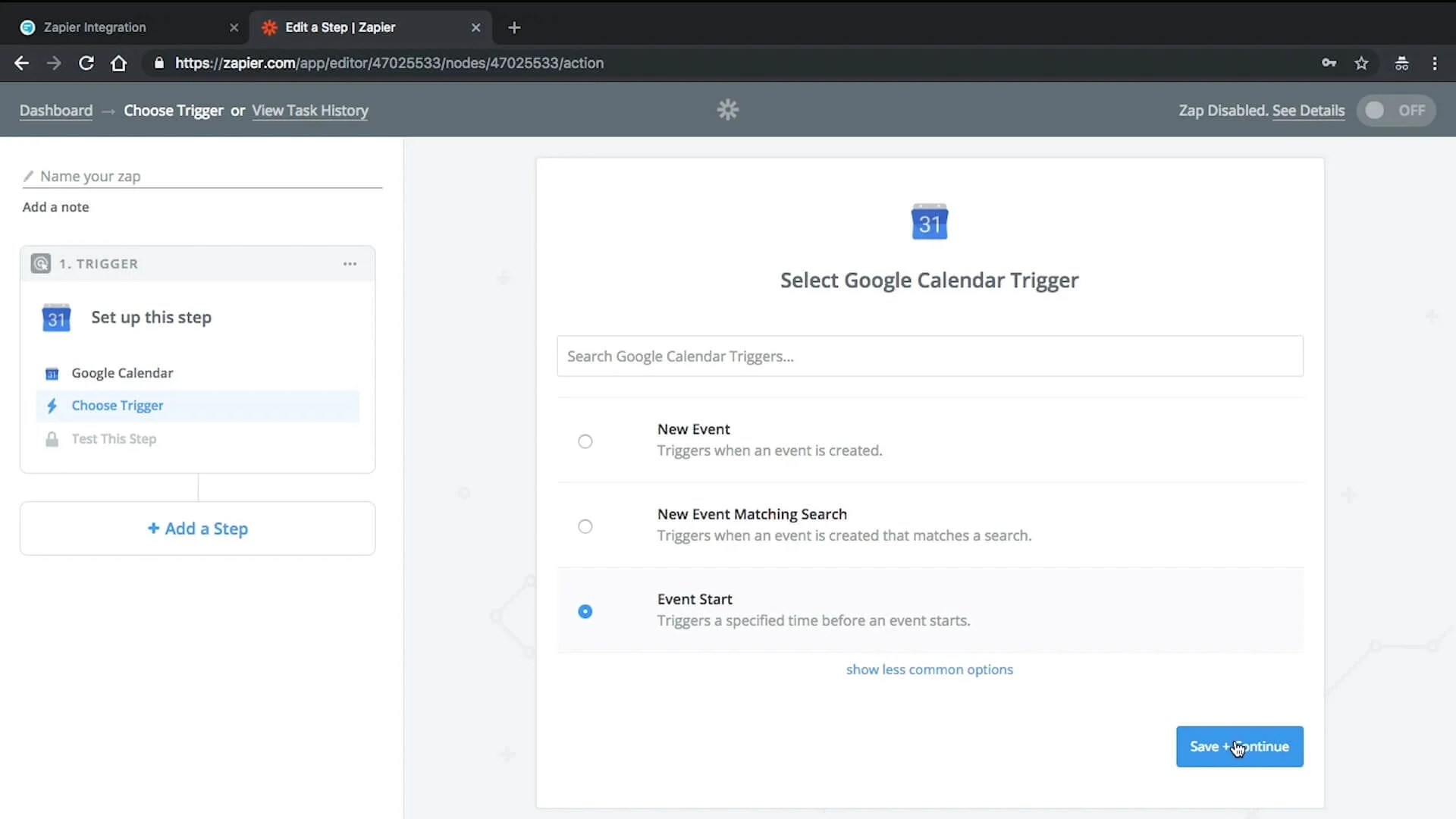Select the Event Start trigger option
Viewport: 1456px width, 819px height.
[585, 611]
